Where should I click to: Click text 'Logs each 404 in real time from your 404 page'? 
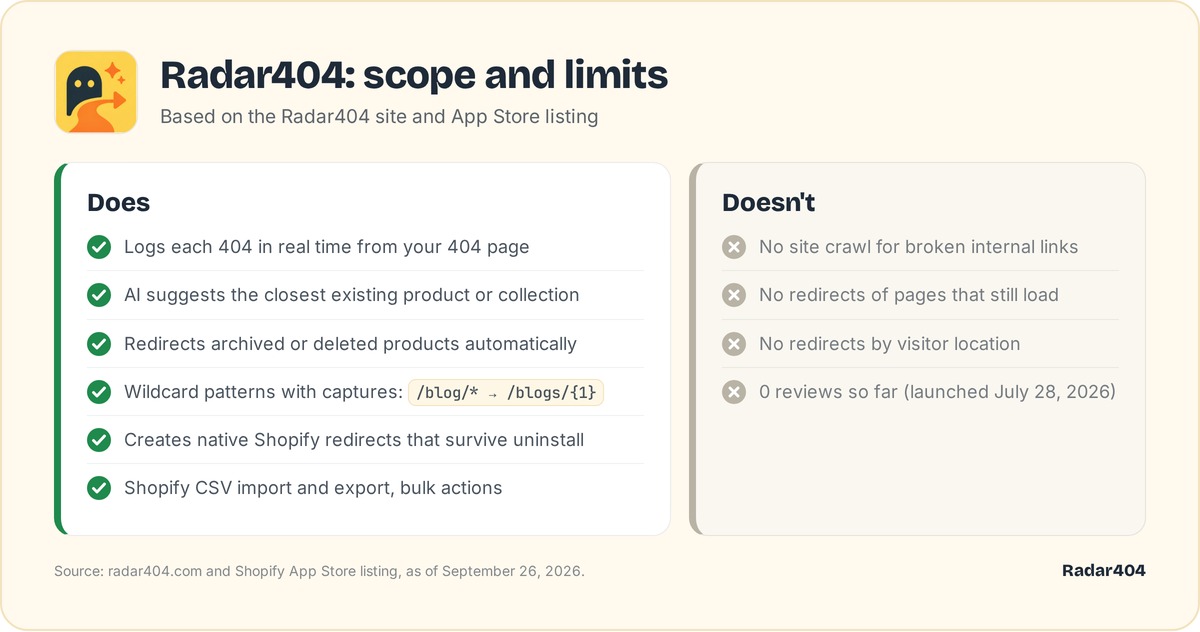[327, 247]
